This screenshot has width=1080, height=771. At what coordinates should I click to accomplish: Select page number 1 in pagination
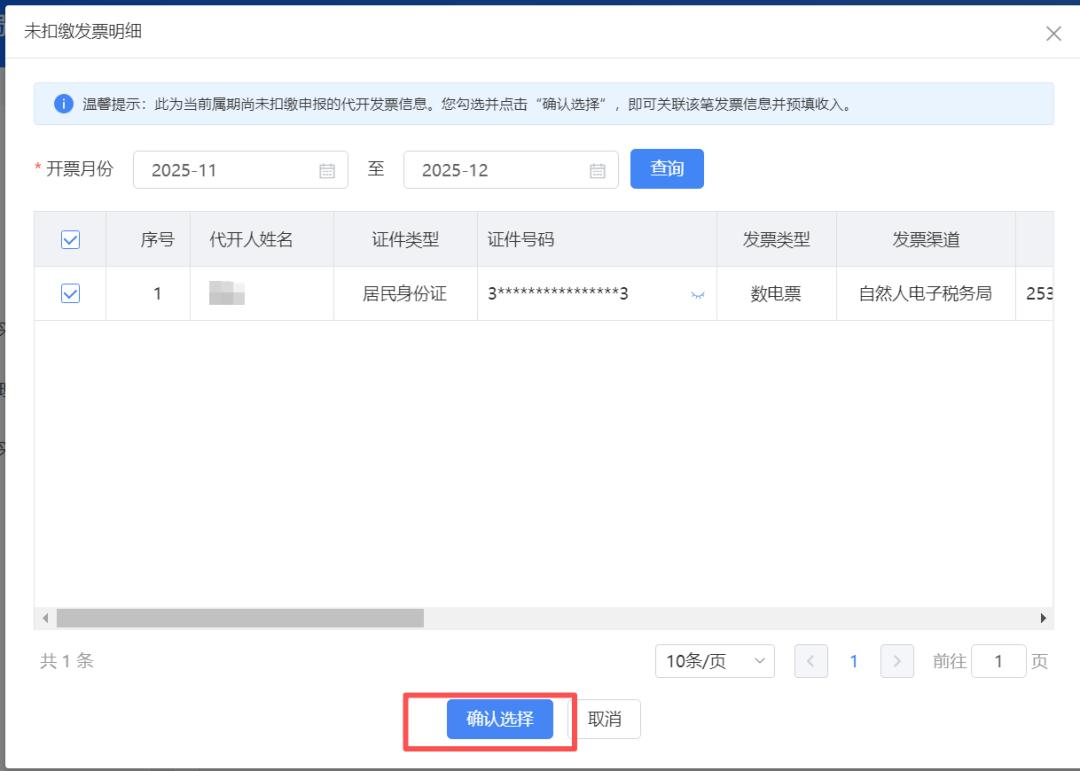tap(854, 661)
